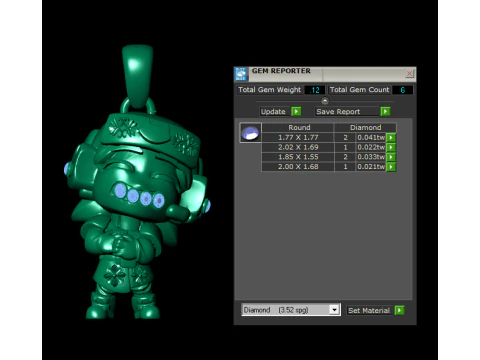The height and width of the screenshot is (360, 480).
Task: Open the Diamond (3.52 spg) material dropdown
Action: click(x=334, y=310)
